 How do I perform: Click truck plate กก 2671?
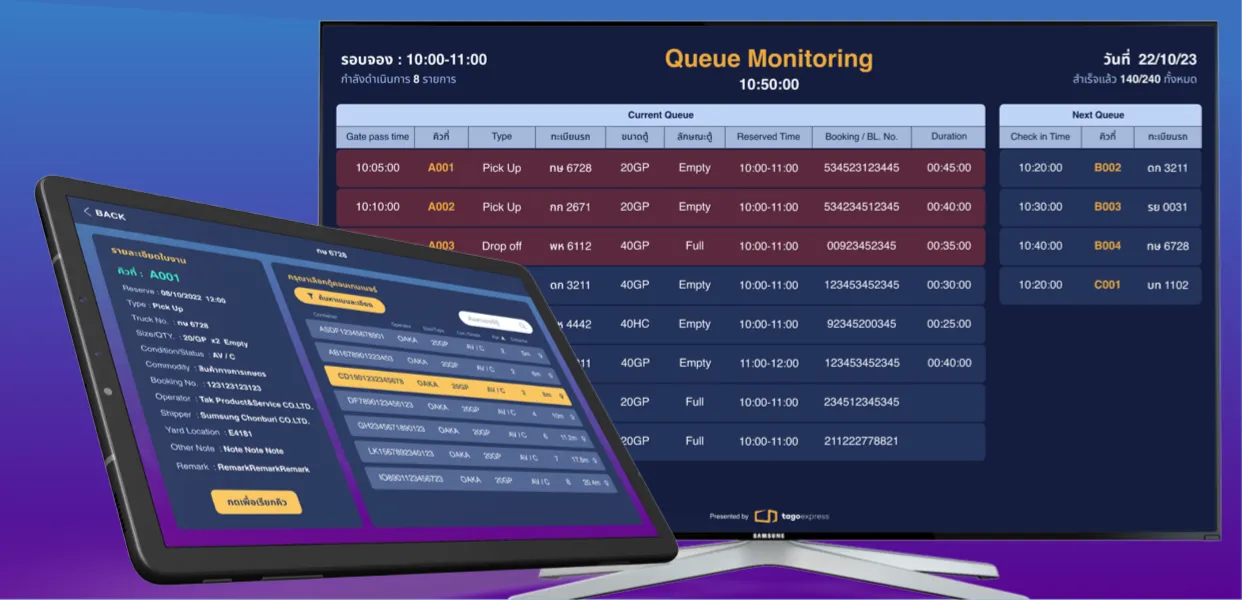(570, 207)
